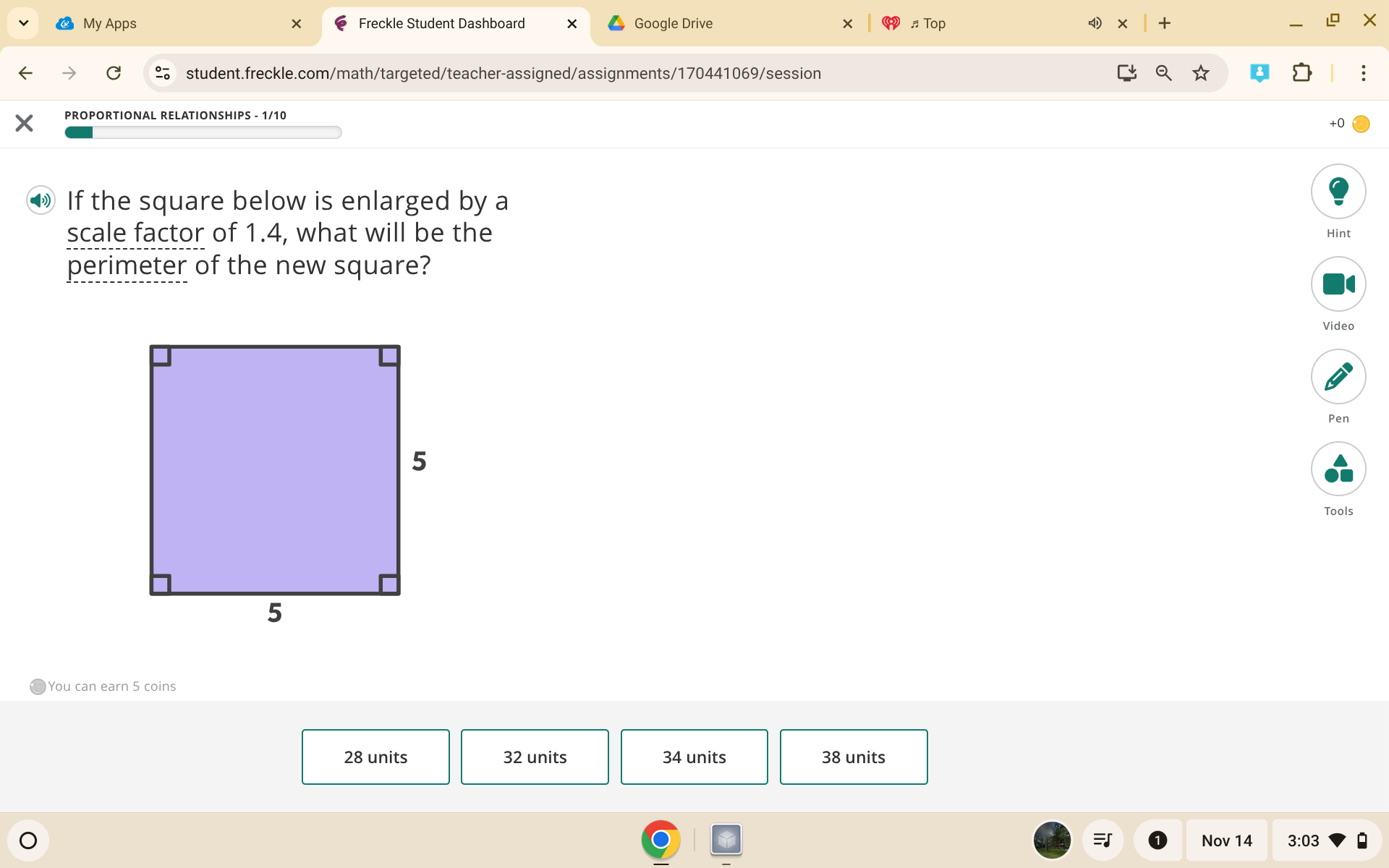Open the Tools panel icon
The image size is (1389, 868).
1338,469
